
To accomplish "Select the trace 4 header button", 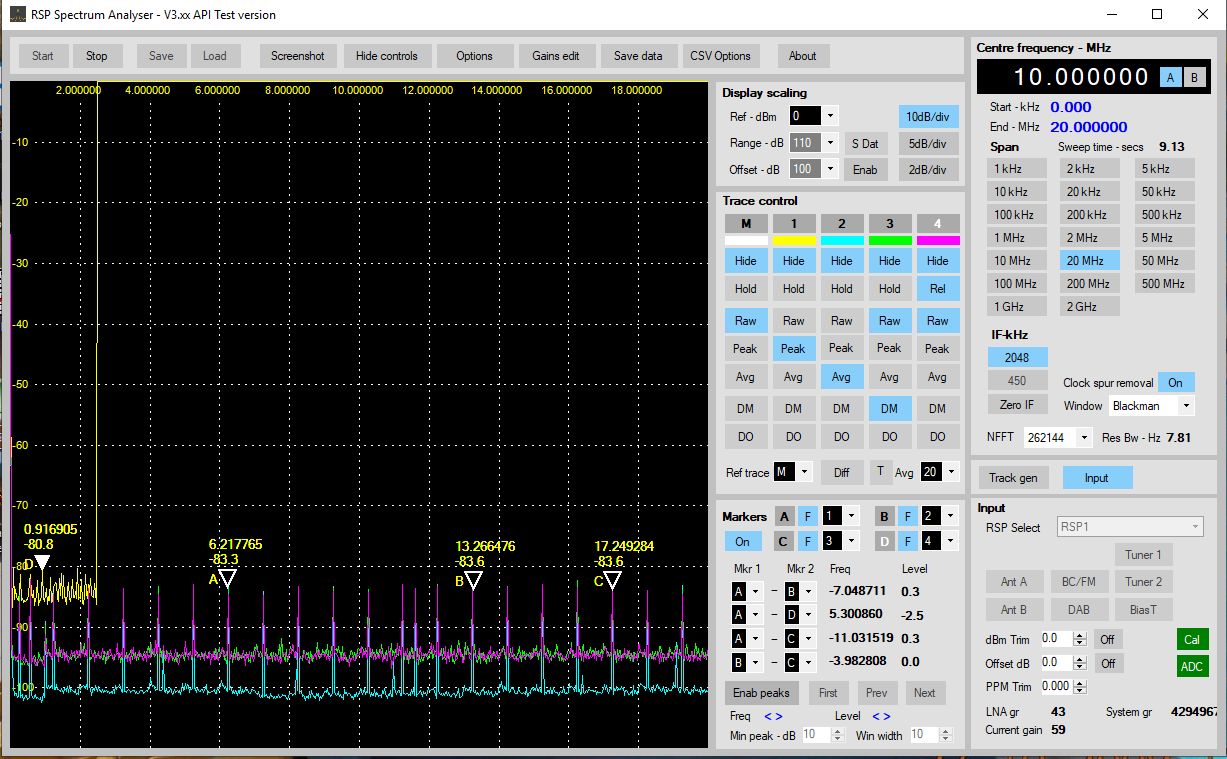I will (937, 223).
